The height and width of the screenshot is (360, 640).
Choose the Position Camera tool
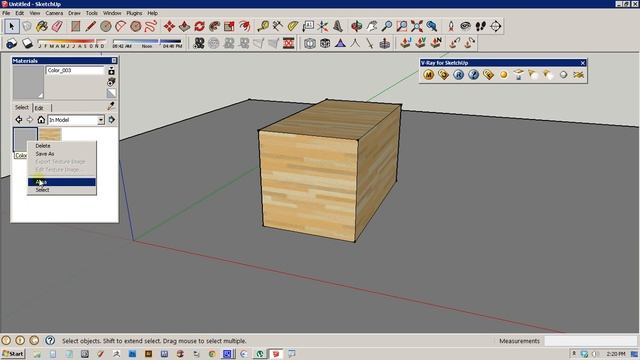(451, 27)
